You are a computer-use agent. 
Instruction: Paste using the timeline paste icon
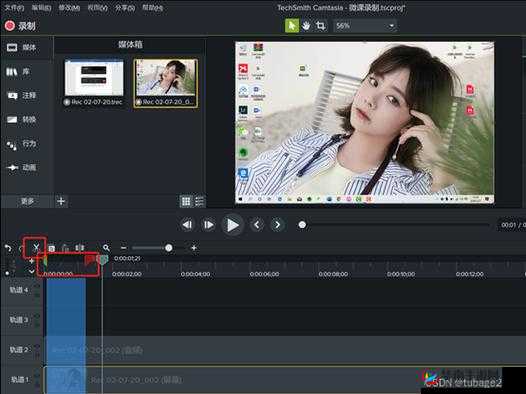pyautogui.click(x=66, y=248)
